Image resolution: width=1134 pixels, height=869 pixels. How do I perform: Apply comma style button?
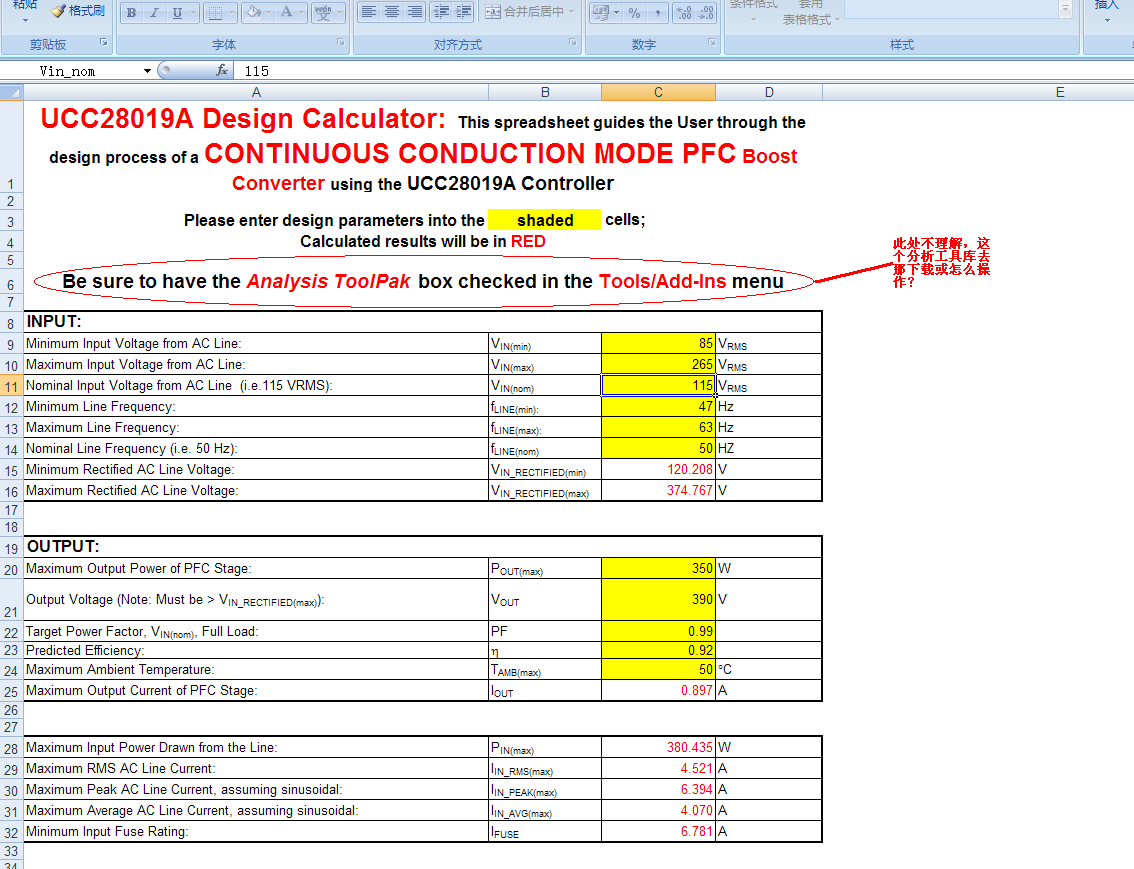[657, 12]
